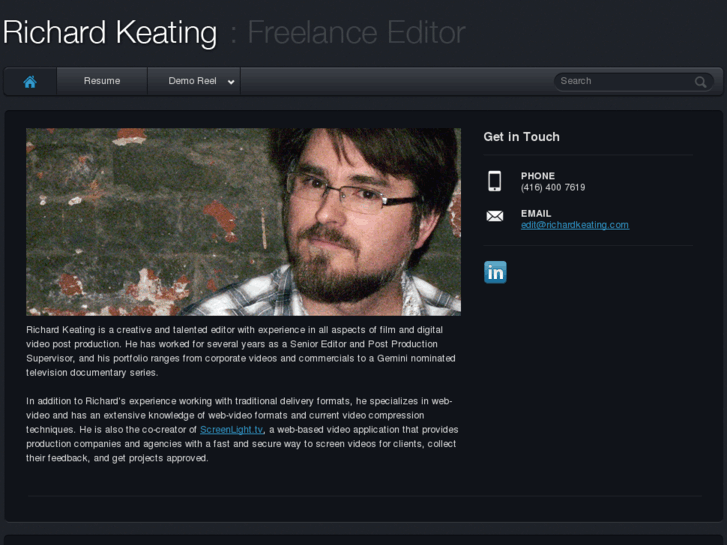Click the phone icon
727x545 pixels.
(495, 181)
